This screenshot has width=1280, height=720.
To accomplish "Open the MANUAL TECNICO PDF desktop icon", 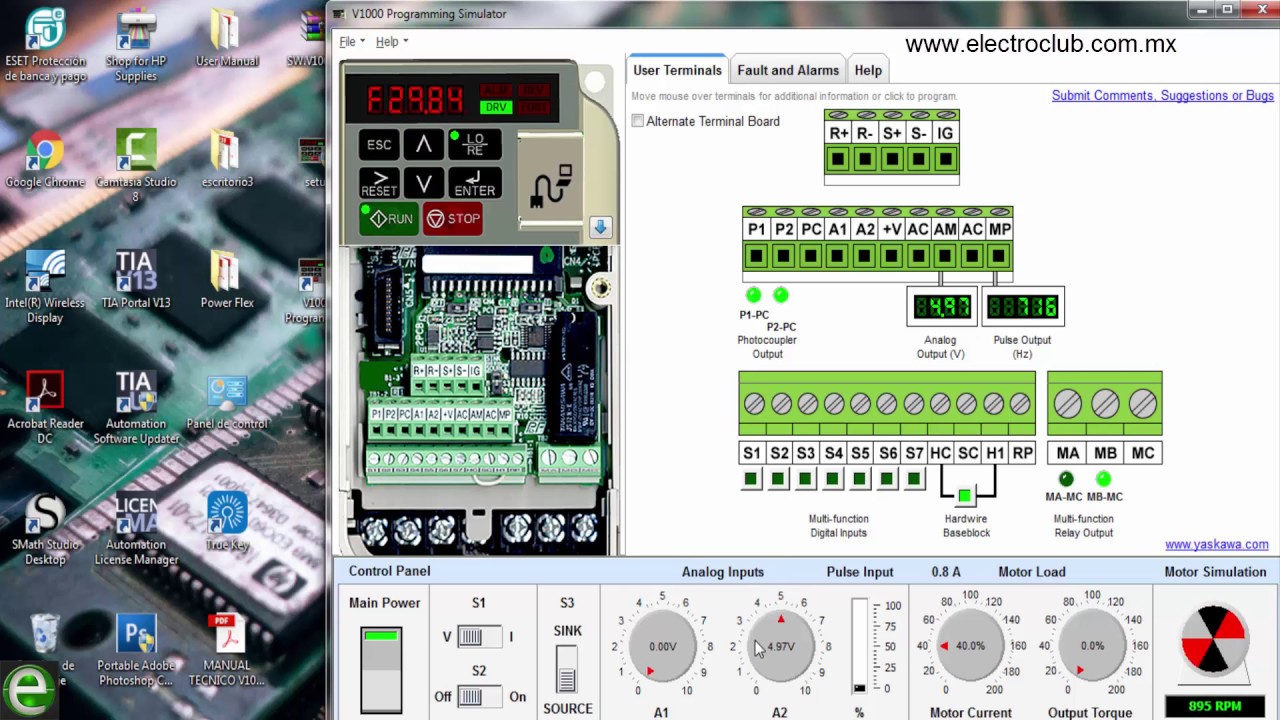I will (x=227, y=650).
